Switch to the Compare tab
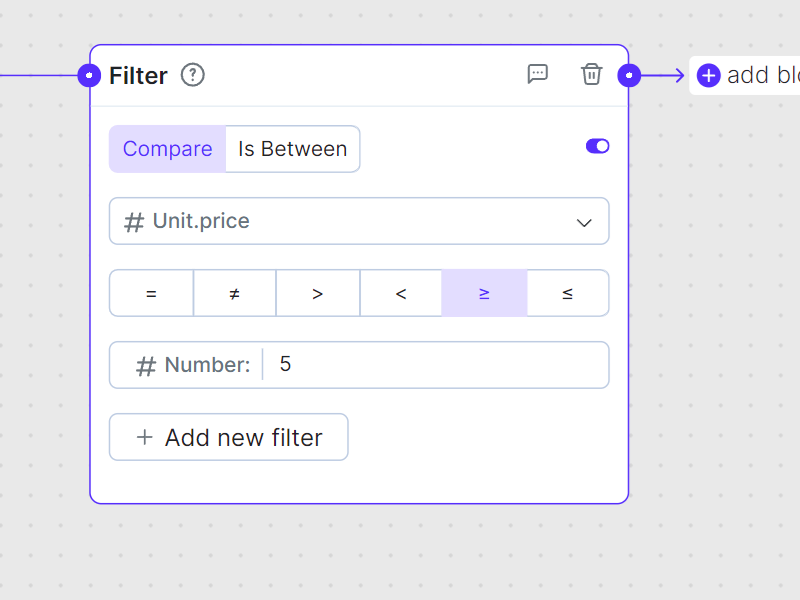Image resolution: width=800 pixels, height=600 pixels. pos(167,149)
